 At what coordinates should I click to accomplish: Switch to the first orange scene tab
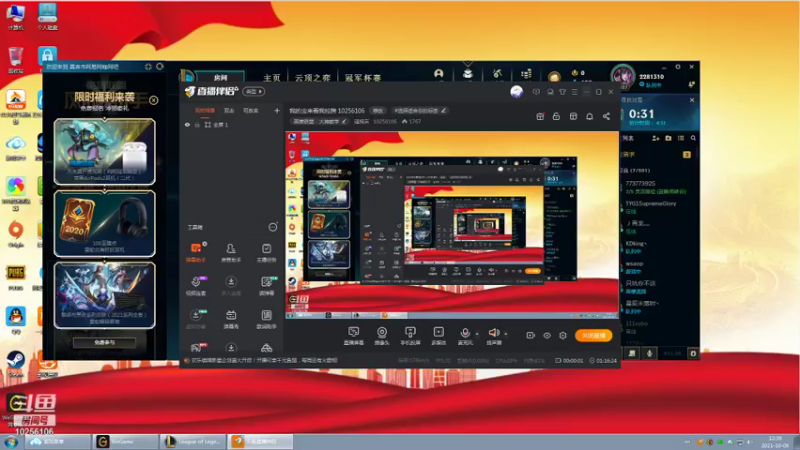pos(205,110)
